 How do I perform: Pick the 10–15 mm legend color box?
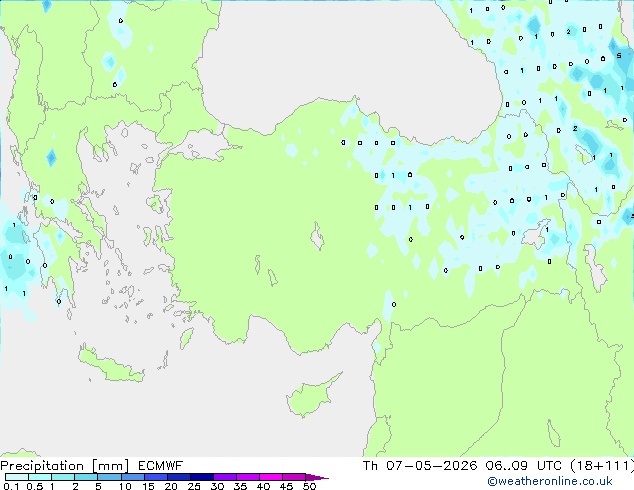pyautogui.click(x=132, y=477)
